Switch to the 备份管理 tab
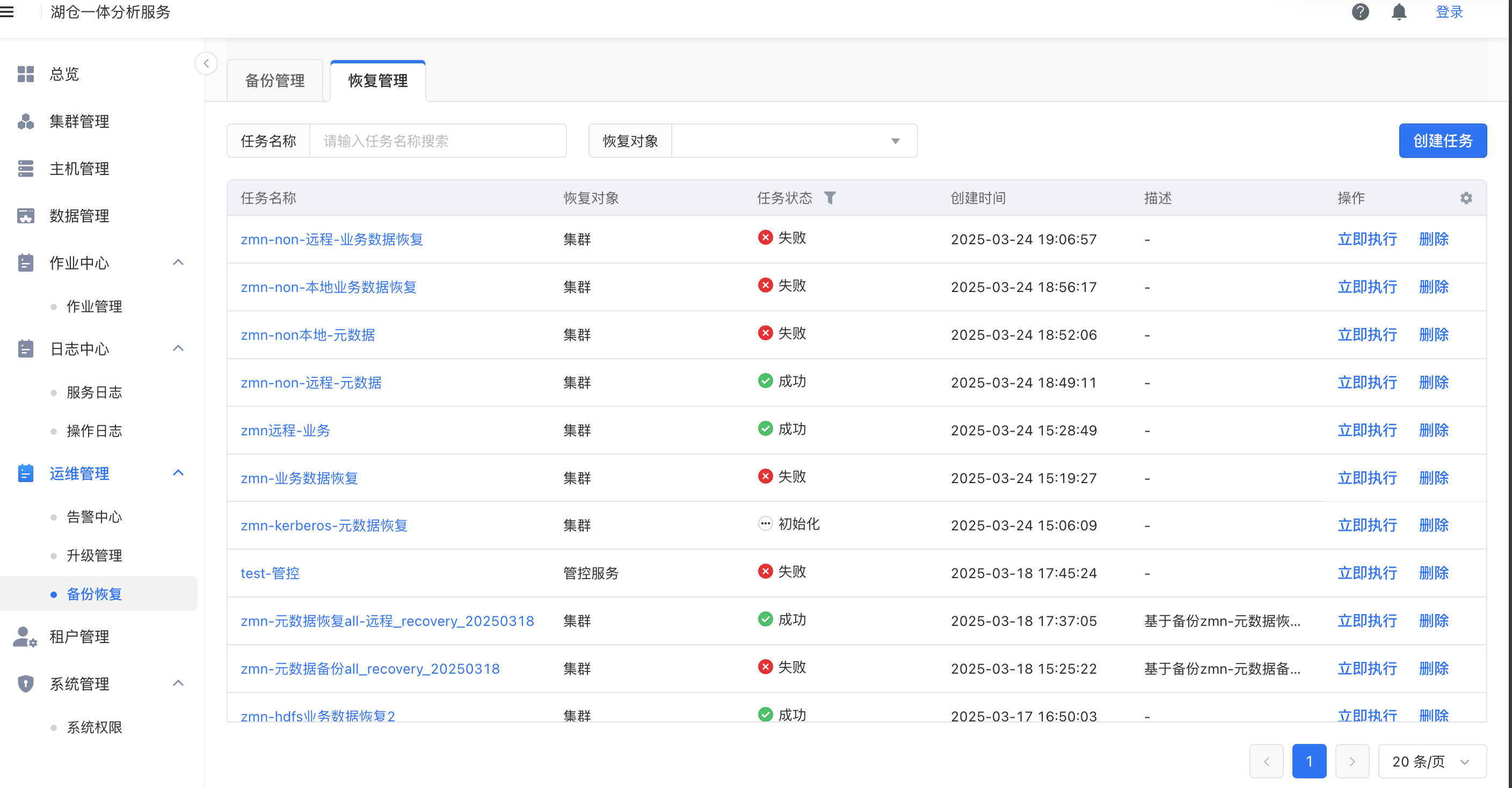This screenshot has width=1512, height=788. [275, 81]
